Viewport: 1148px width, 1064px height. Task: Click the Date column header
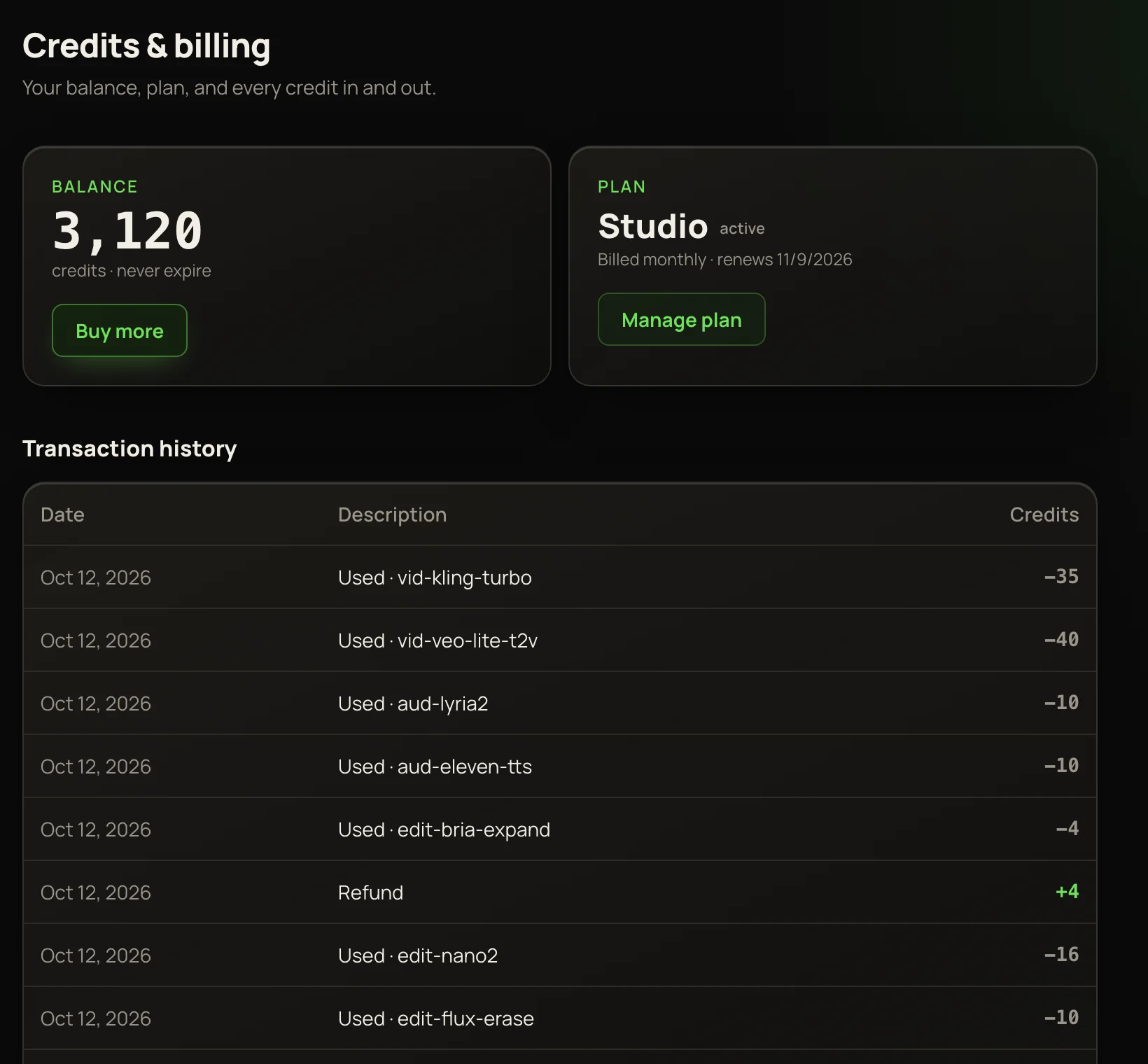tap(62, 514)
